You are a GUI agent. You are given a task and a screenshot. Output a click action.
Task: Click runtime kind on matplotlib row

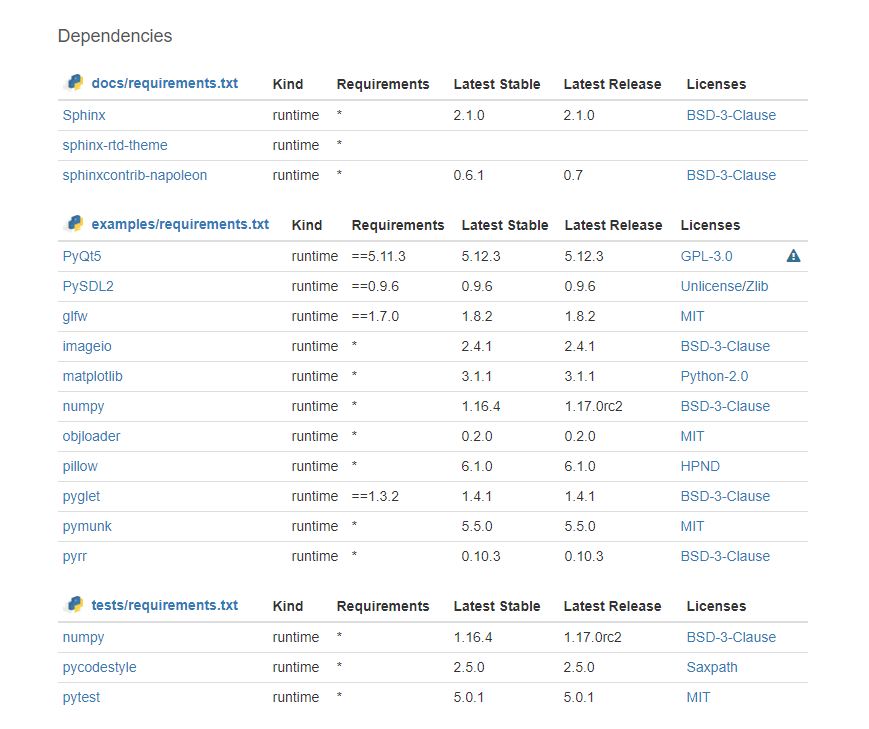(315, 376)
